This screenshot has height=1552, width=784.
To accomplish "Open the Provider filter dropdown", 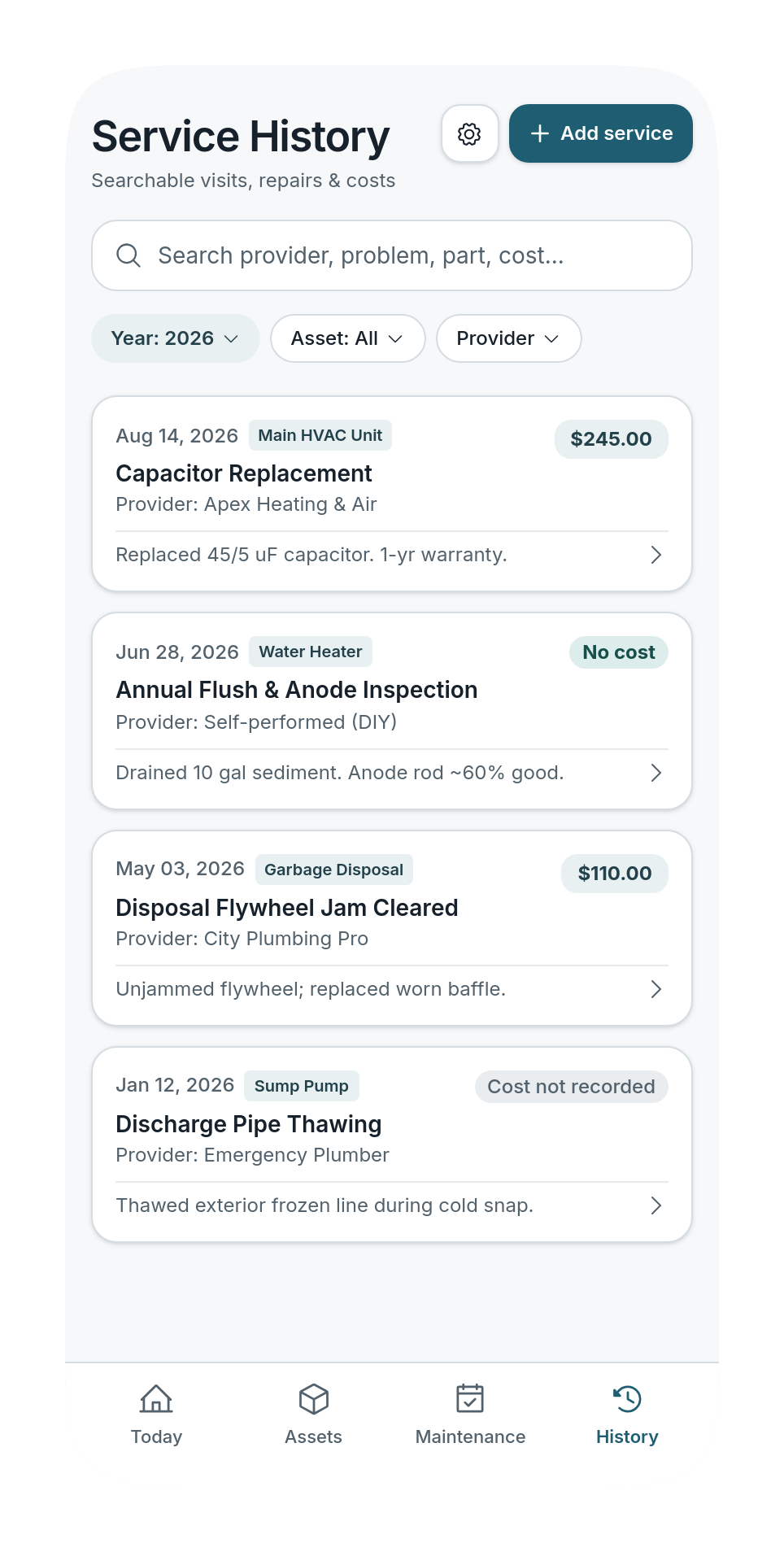I will point(508,338).
